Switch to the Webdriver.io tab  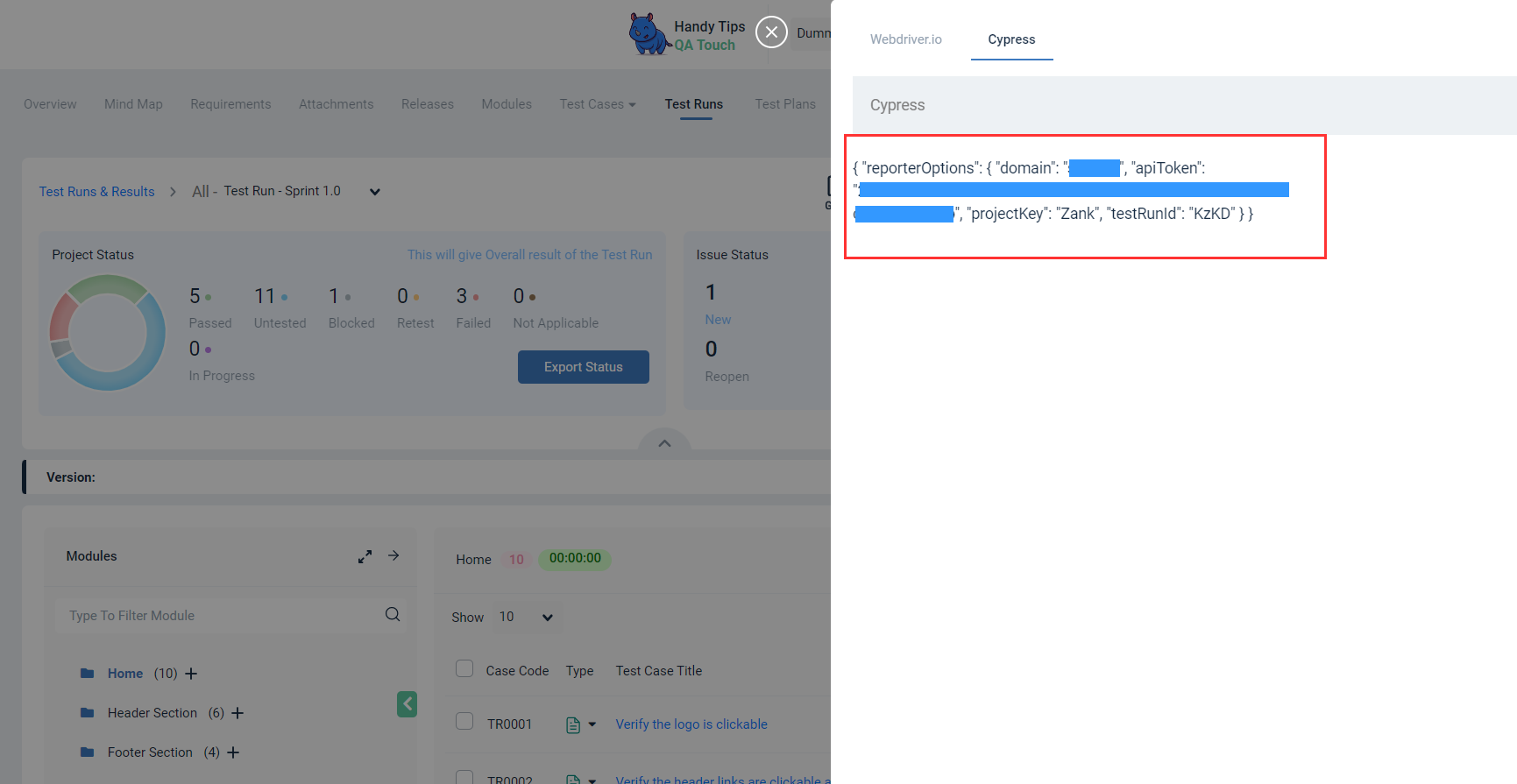tap(905, 39)
